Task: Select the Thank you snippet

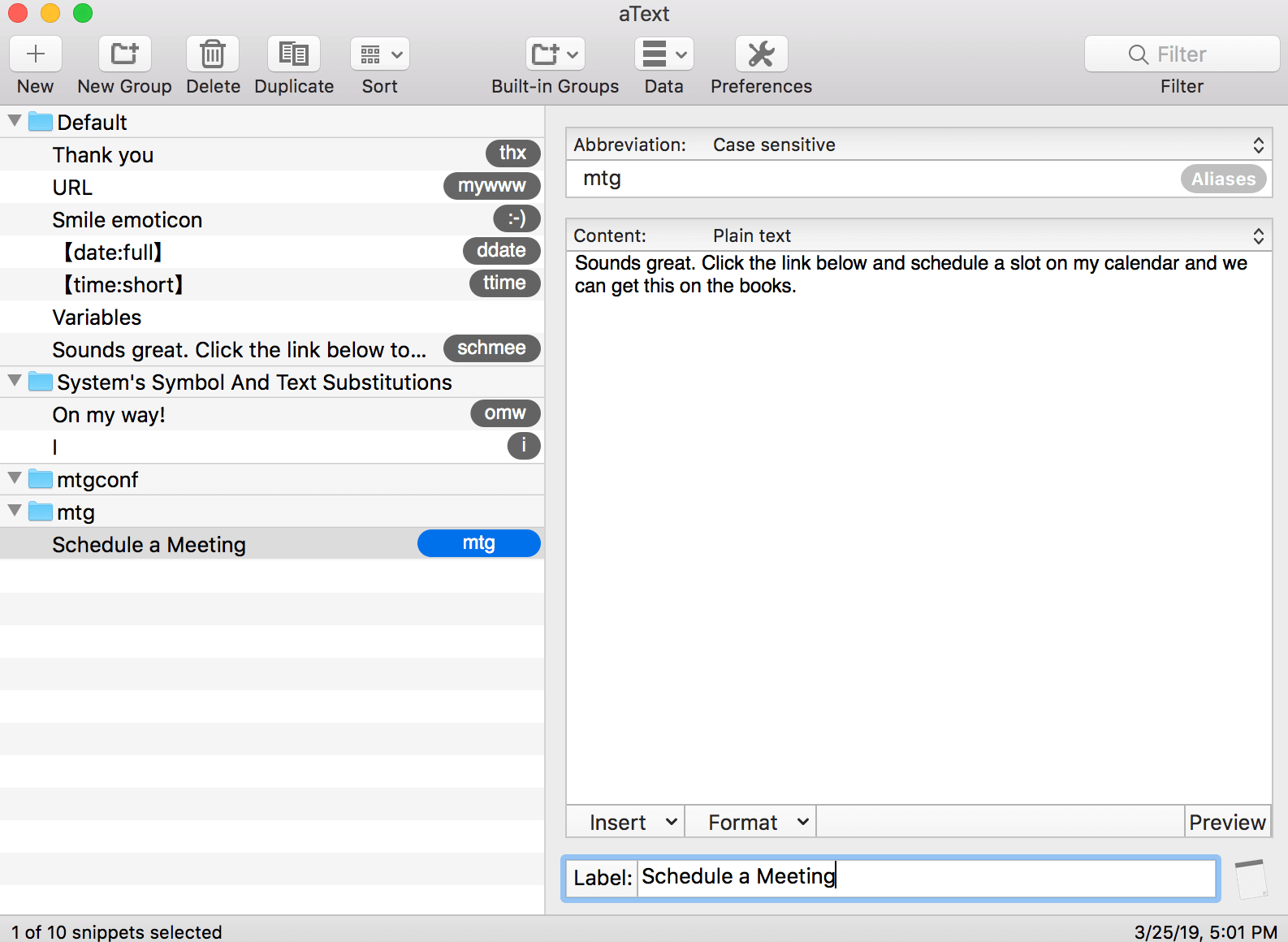Action: tap(272, 154)
